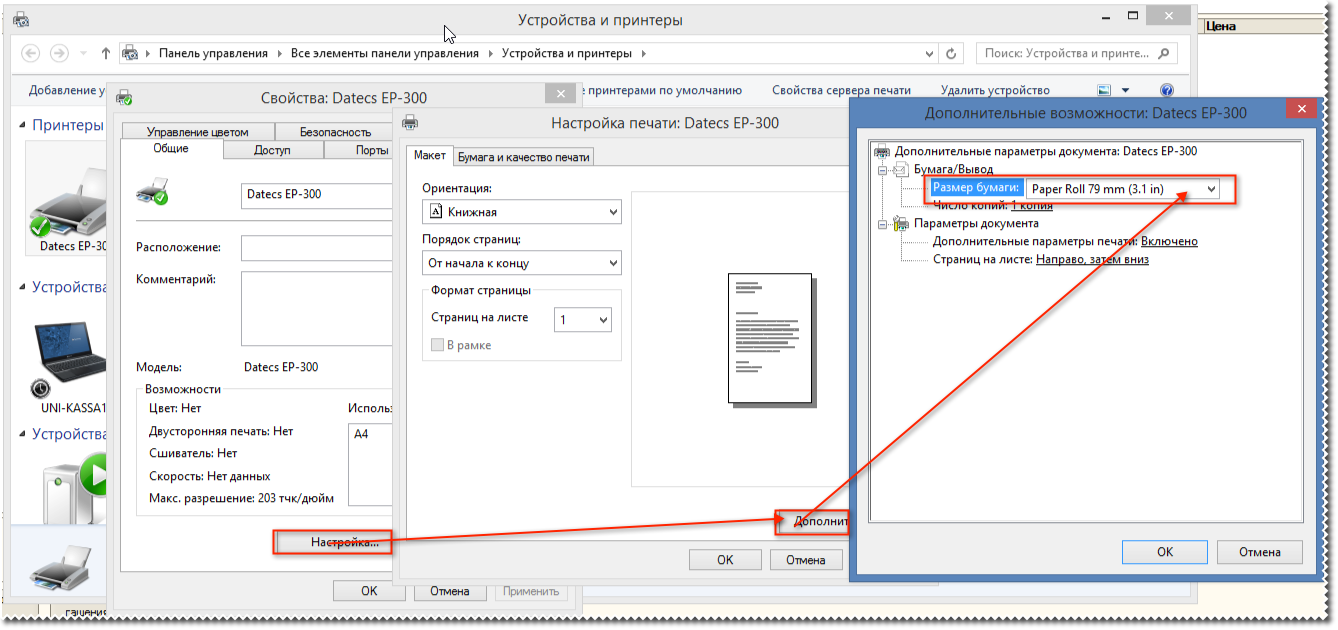This screenshot has height=630, width=1338.
Task: Click OK in Дополнительные возможности dialog
Action: click(1165, 552)
